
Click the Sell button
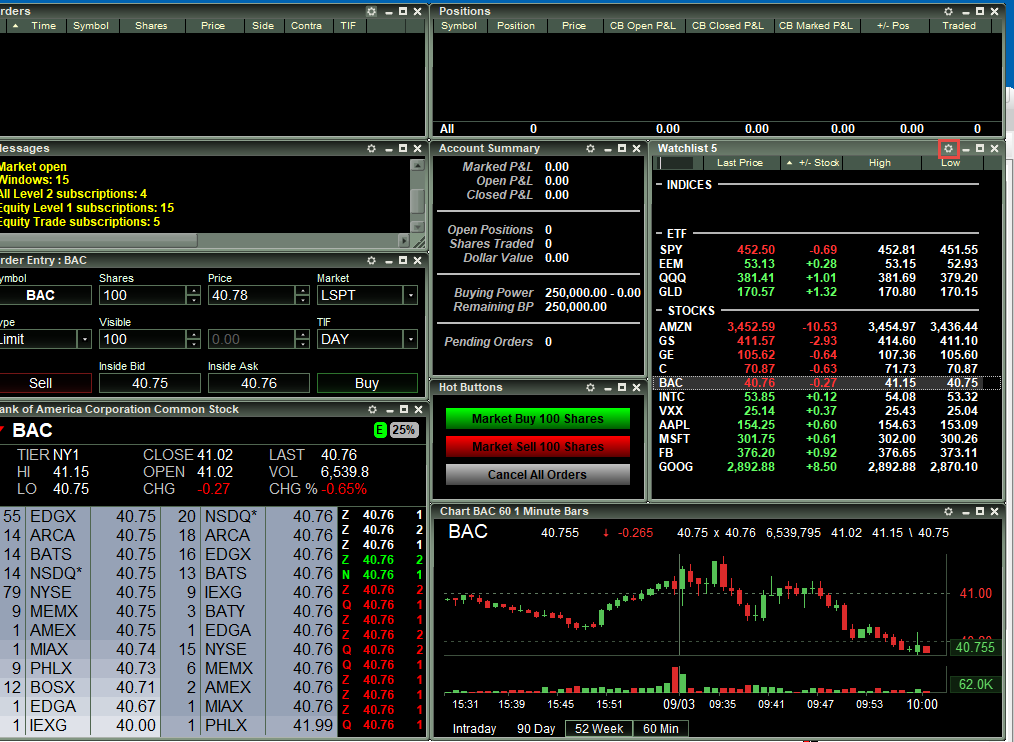click(41, 383)
